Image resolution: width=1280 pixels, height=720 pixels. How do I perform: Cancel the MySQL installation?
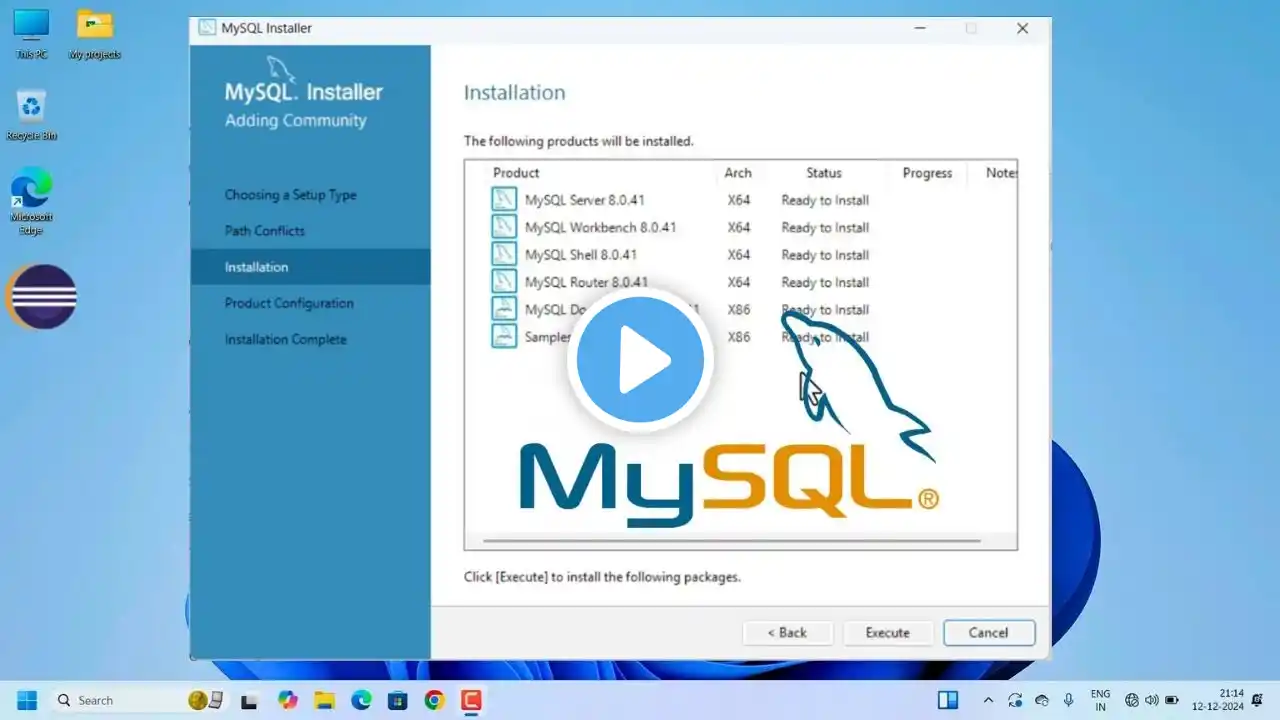point(989,632)
